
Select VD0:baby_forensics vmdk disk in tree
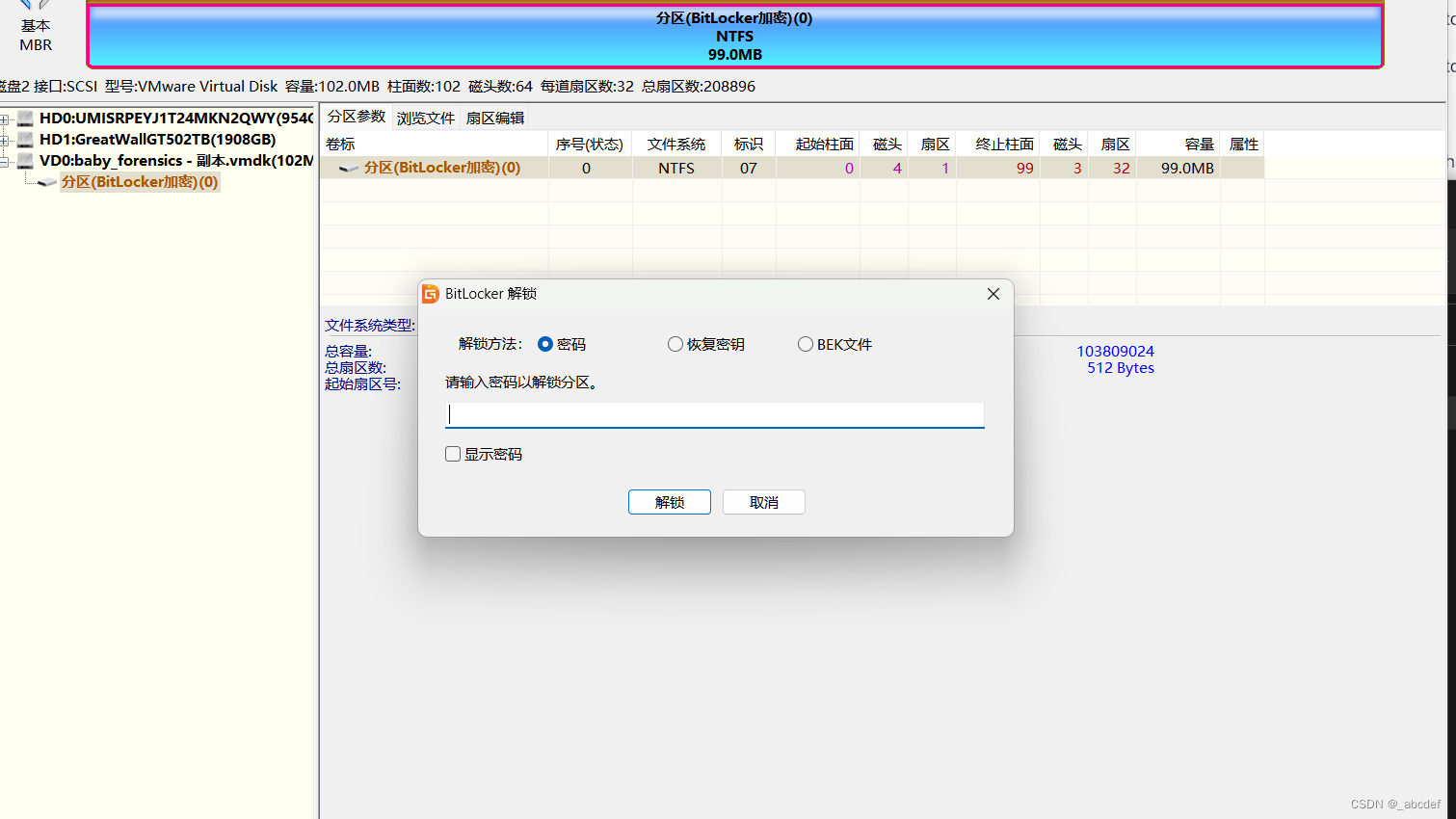coord(176,160)
